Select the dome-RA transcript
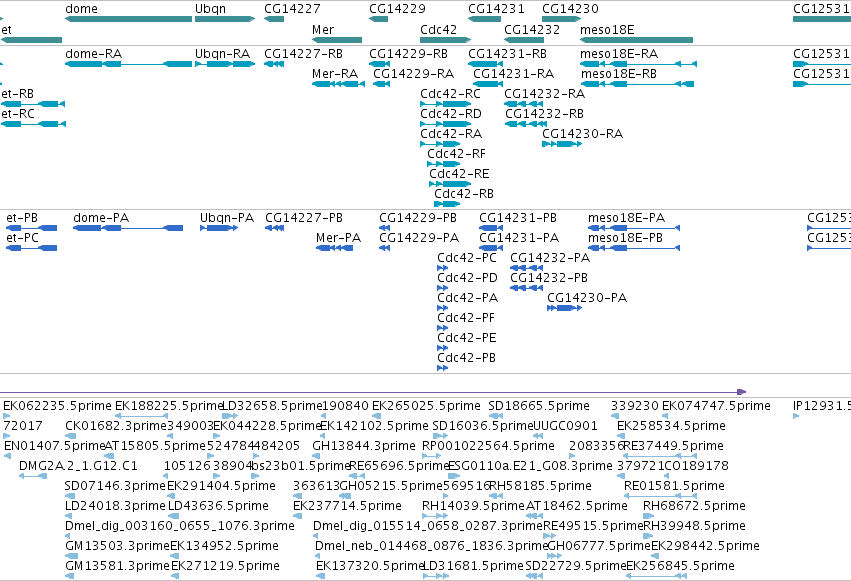This screenshot has width=851, height=581. coord(129,64)
